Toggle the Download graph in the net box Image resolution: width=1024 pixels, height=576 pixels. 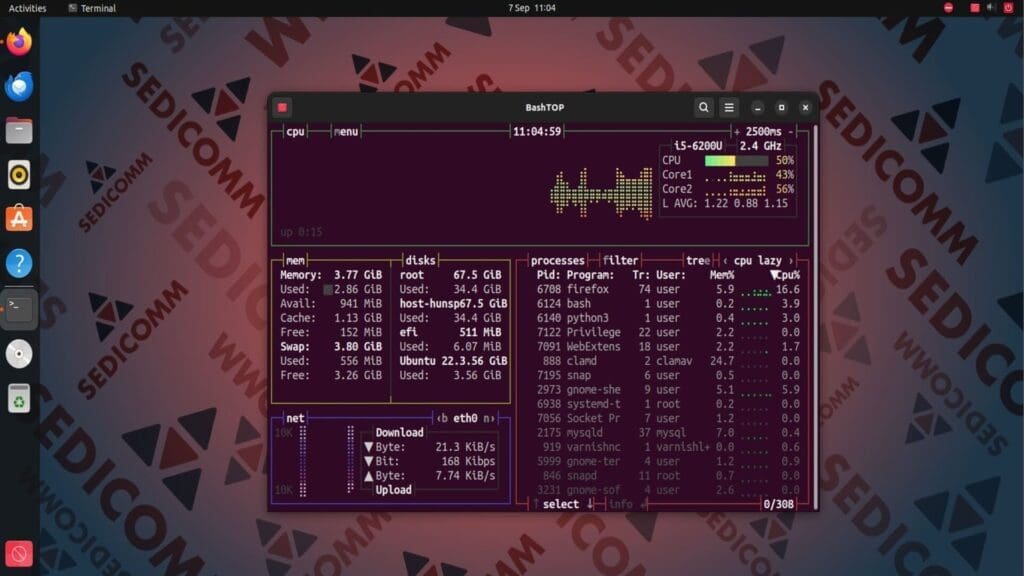(397, 432)
